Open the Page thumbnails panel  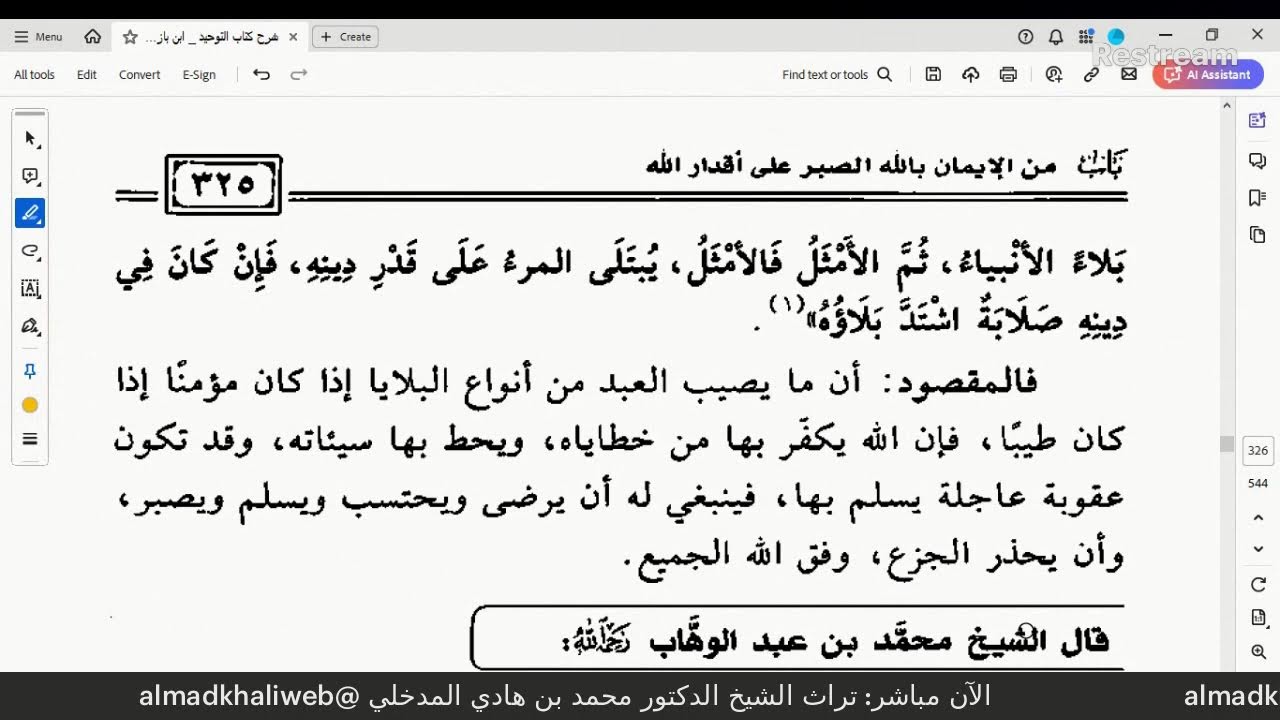coord(1258,235)
